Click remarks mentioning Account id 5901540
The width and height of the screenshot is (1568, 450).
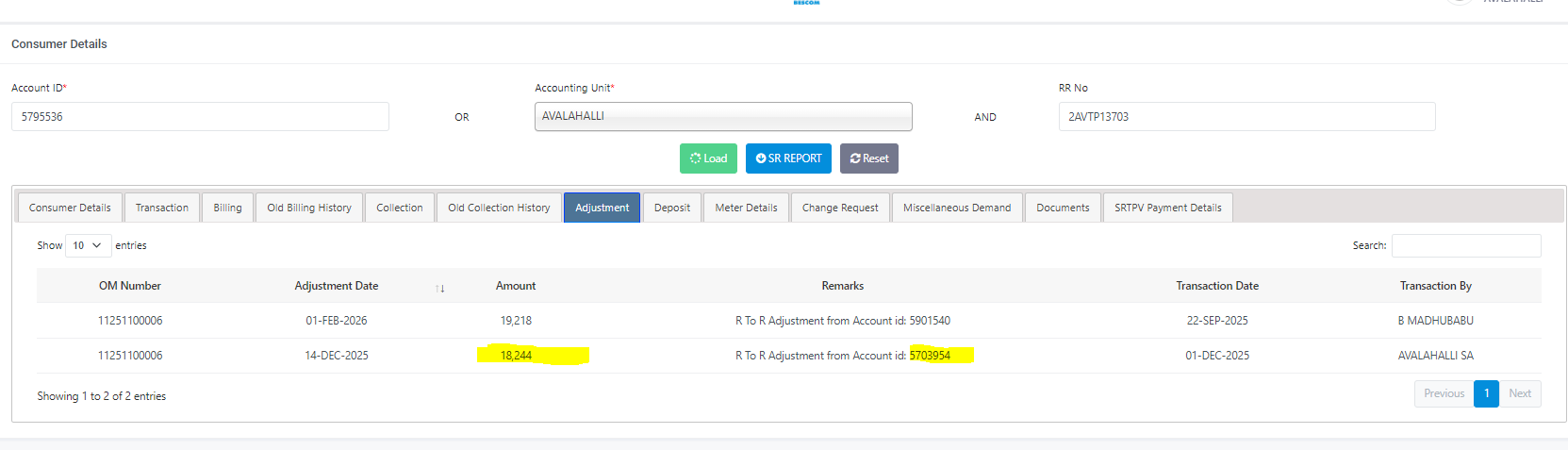pyautogui.click(x=843, y=321)
